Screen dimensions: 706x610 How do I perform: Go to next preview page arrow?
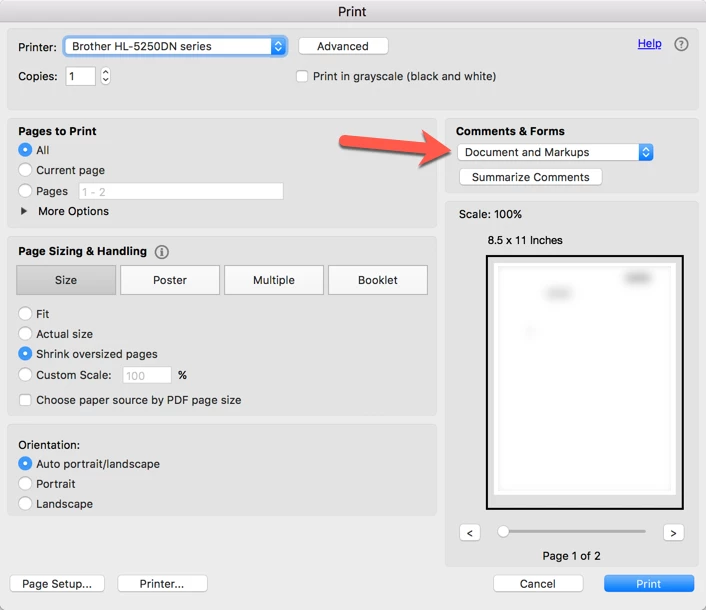click(674, 533)
